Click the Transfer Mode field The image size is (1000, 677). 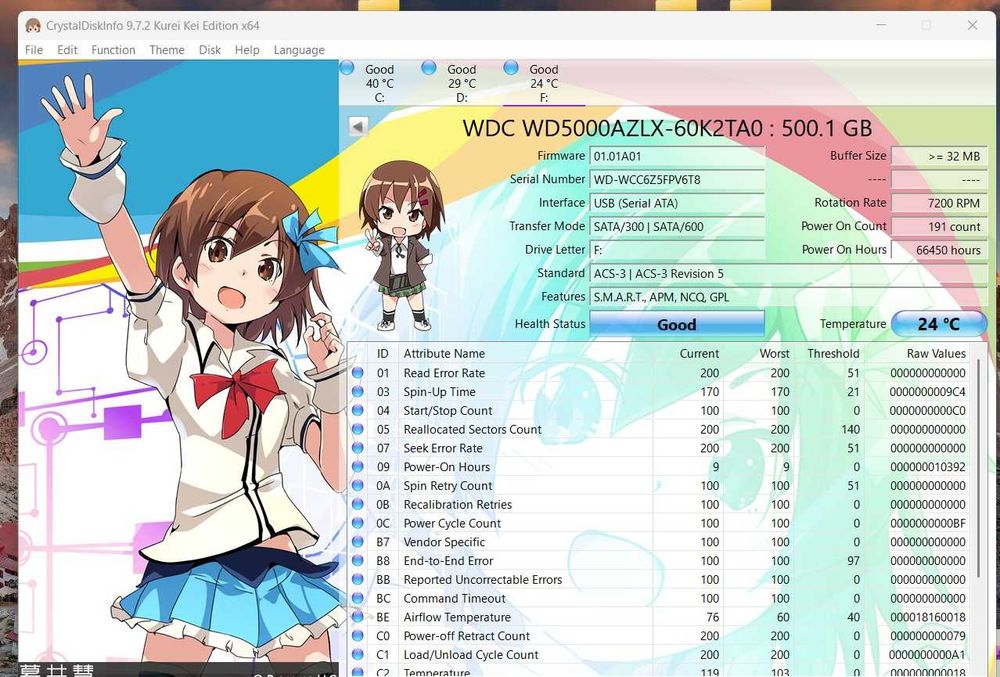point(677,226)
